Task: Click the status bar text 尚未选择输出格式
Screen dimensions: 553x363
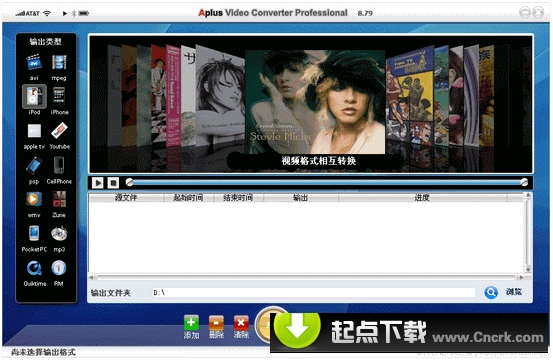Action: click(x=43, y=352)
